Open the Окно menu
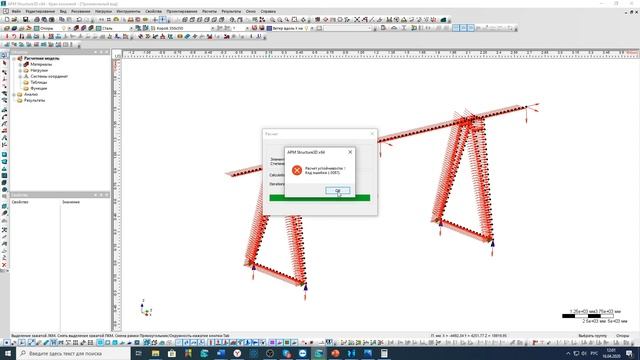Image resolution: width=640 pixels, height=360 pixels. (251, 11)
